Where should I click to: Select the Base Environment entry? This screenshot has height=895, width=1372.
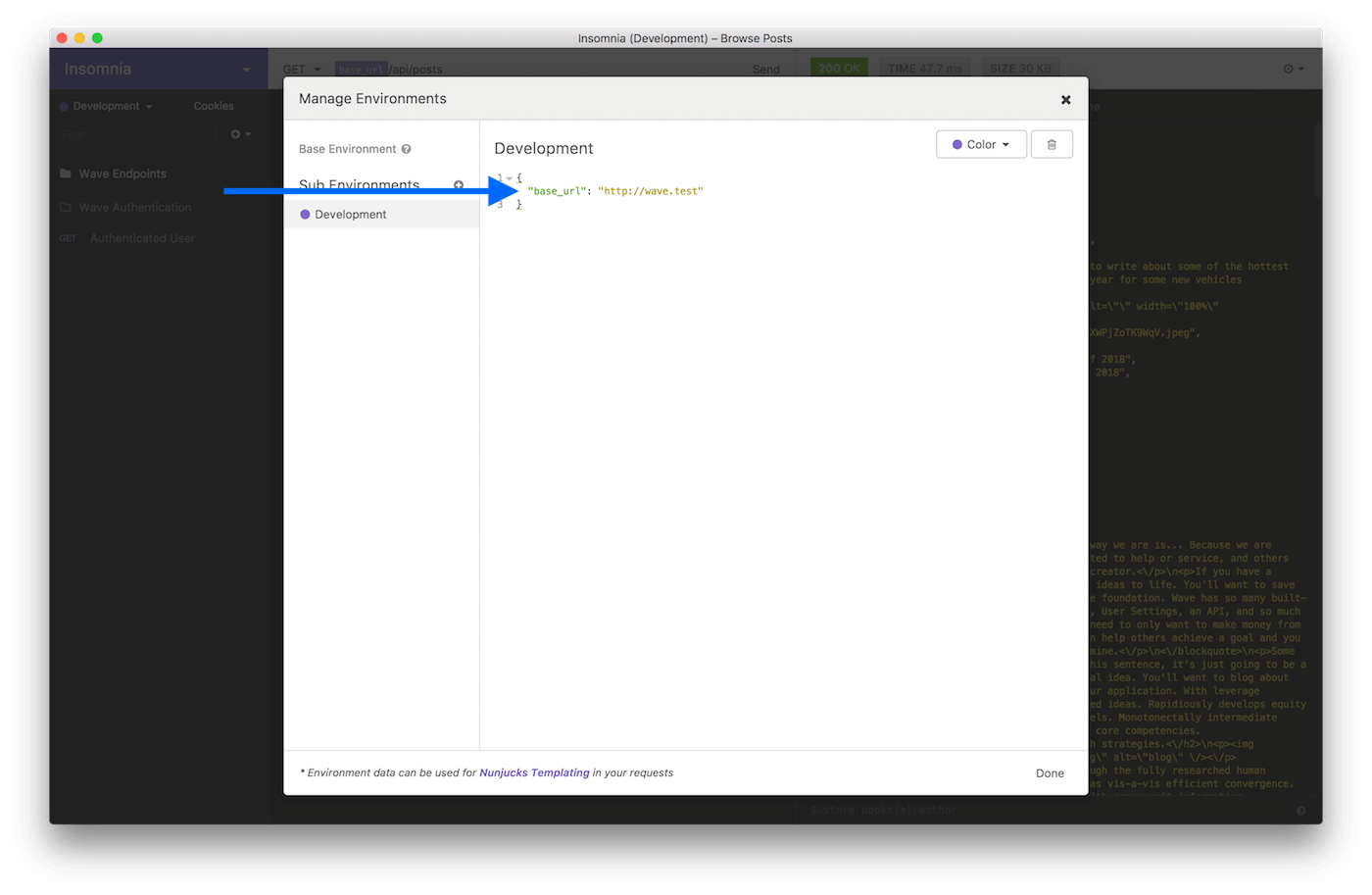click(x=347, y=149)
